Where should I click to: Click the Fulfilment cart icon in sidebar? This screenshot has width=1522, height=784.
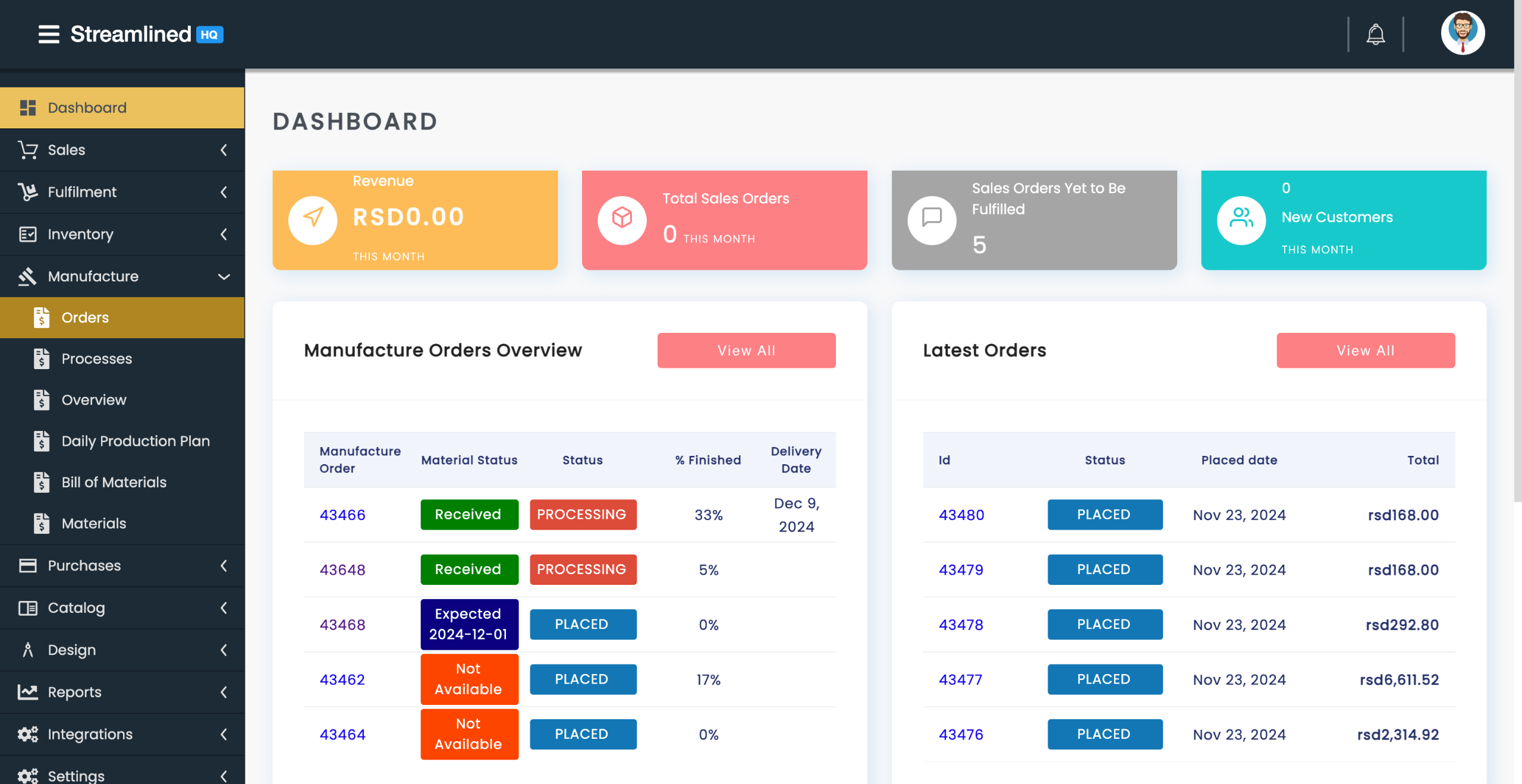click(x=27, y=192)
